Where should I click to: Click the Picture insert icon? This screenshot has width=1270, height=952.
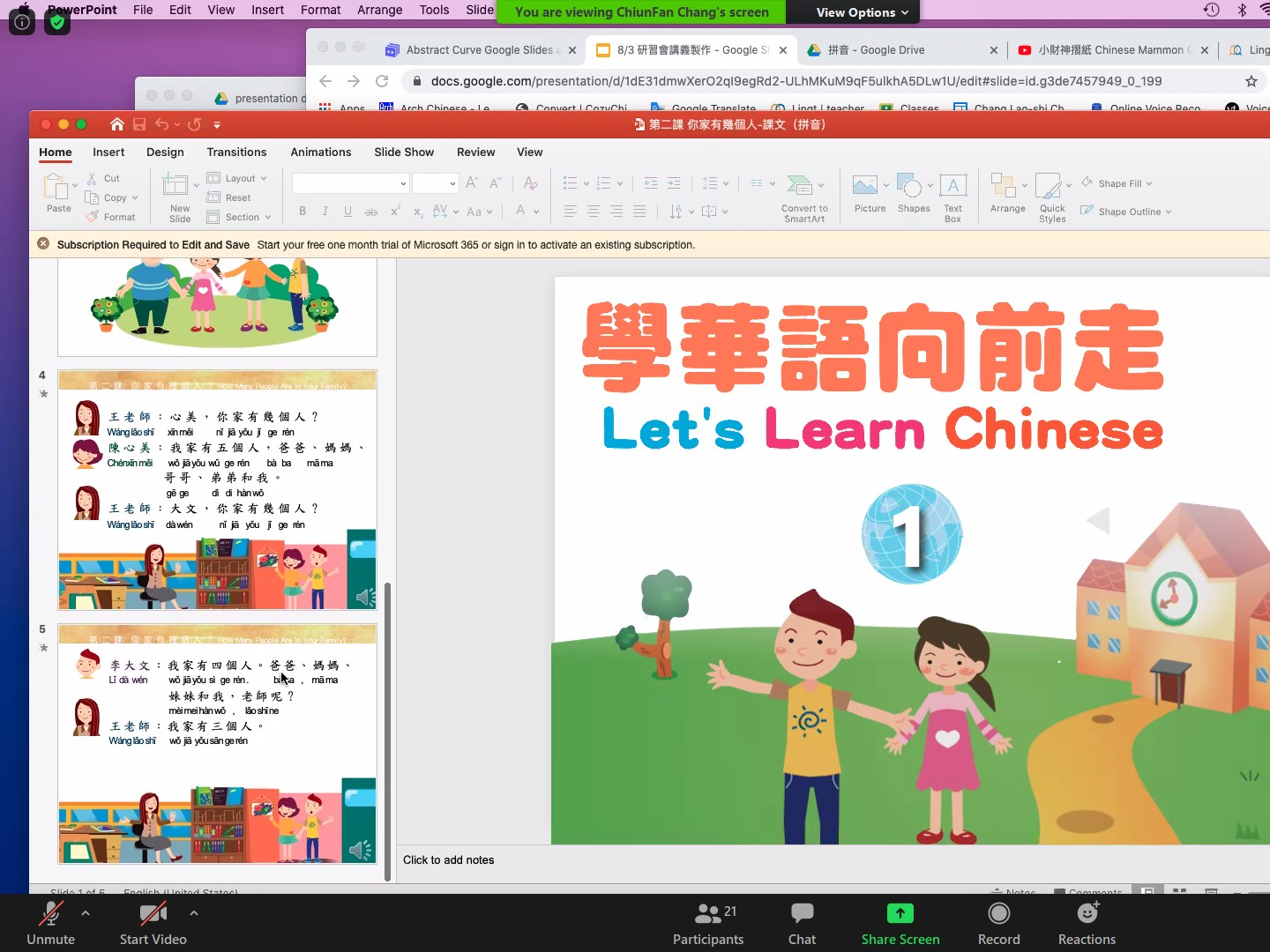pos(865,186)
